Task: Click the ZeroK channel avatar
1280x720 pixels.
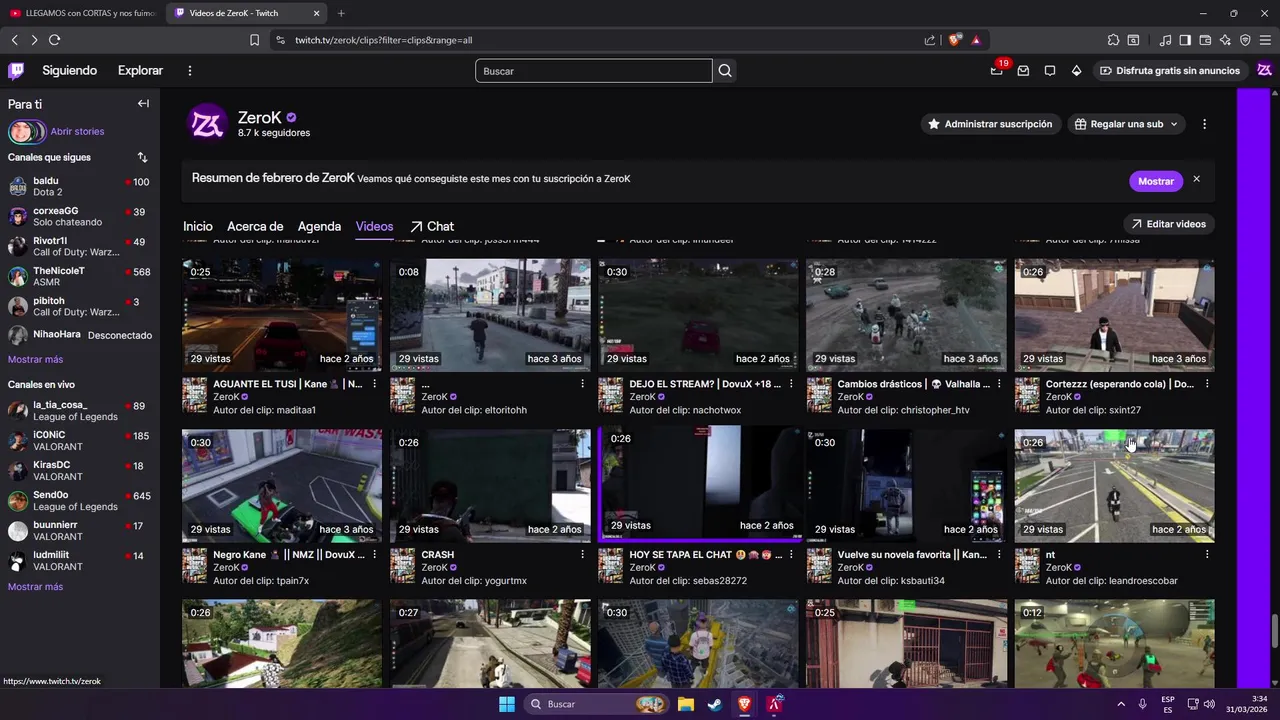Action: tap(207, 124)
